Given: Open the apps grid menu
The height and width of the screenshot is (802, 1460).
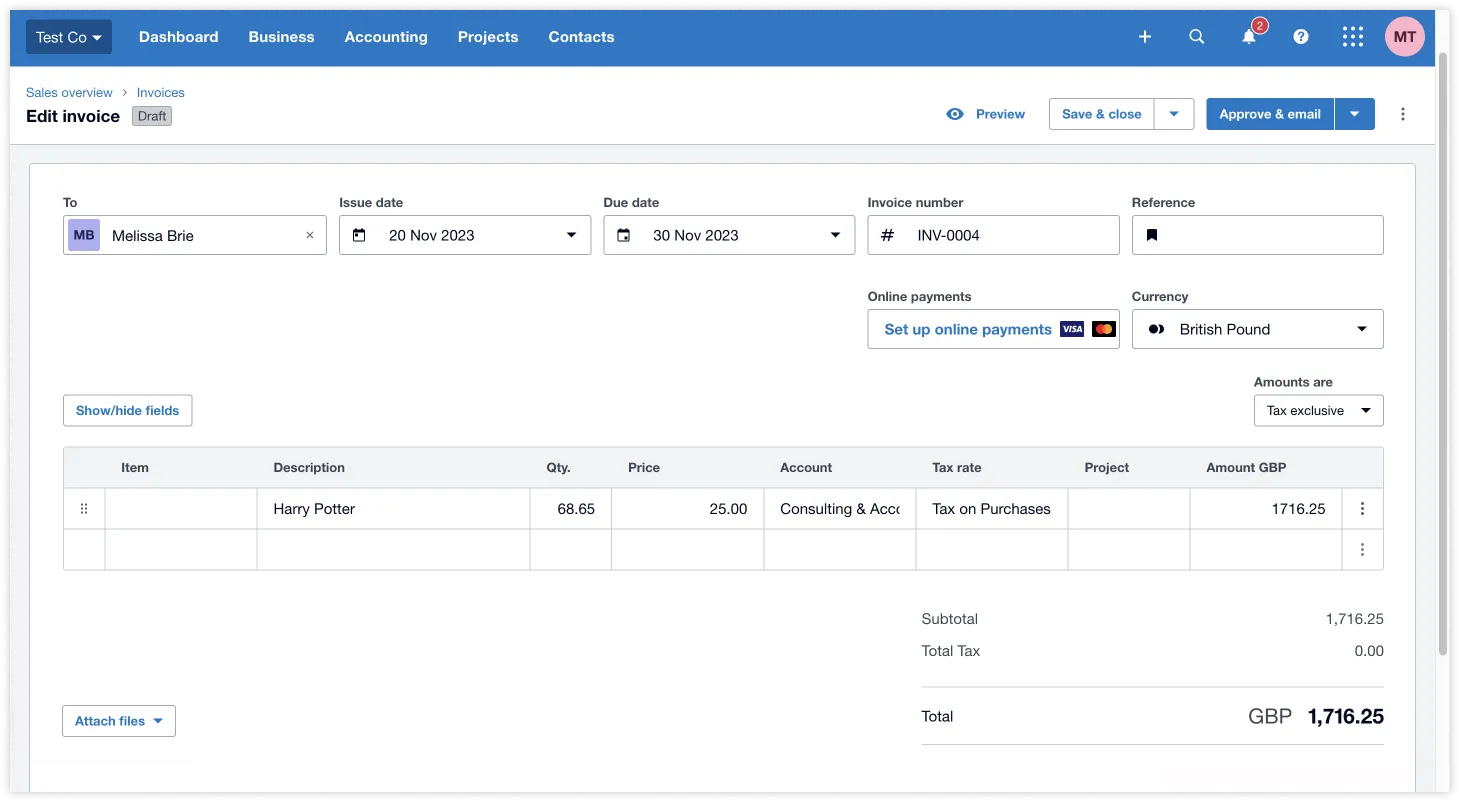Looking at the screenshot, I should coord(1353,37).
